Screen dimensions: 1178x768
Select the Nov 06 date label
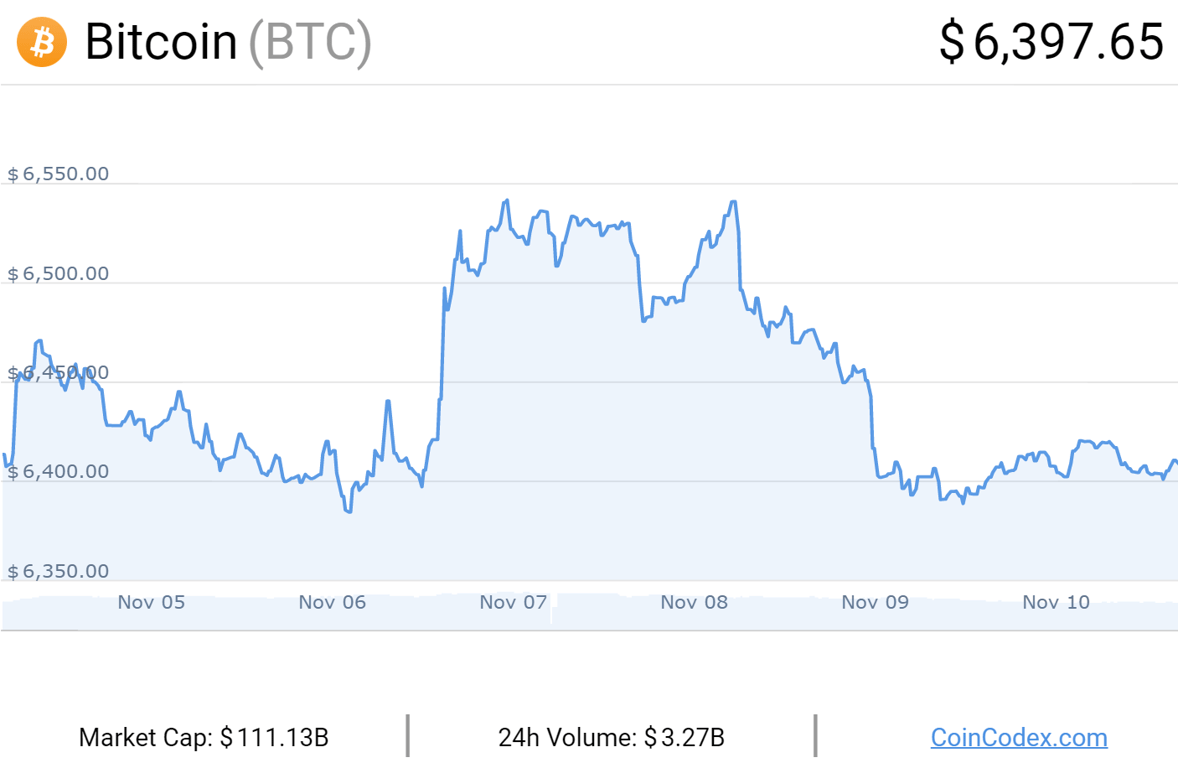(x=332, y=602)
